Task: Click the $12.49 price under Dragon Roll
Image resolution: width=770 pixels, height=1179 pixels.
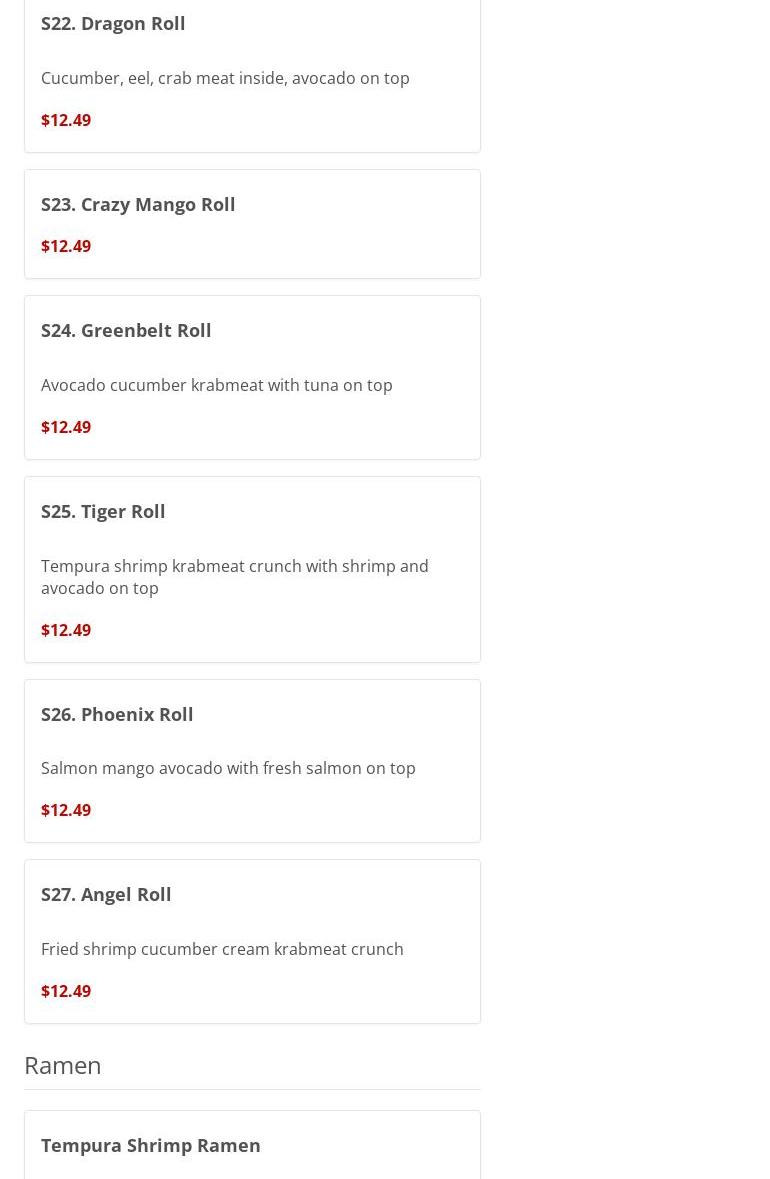Action: click(66, 120)
